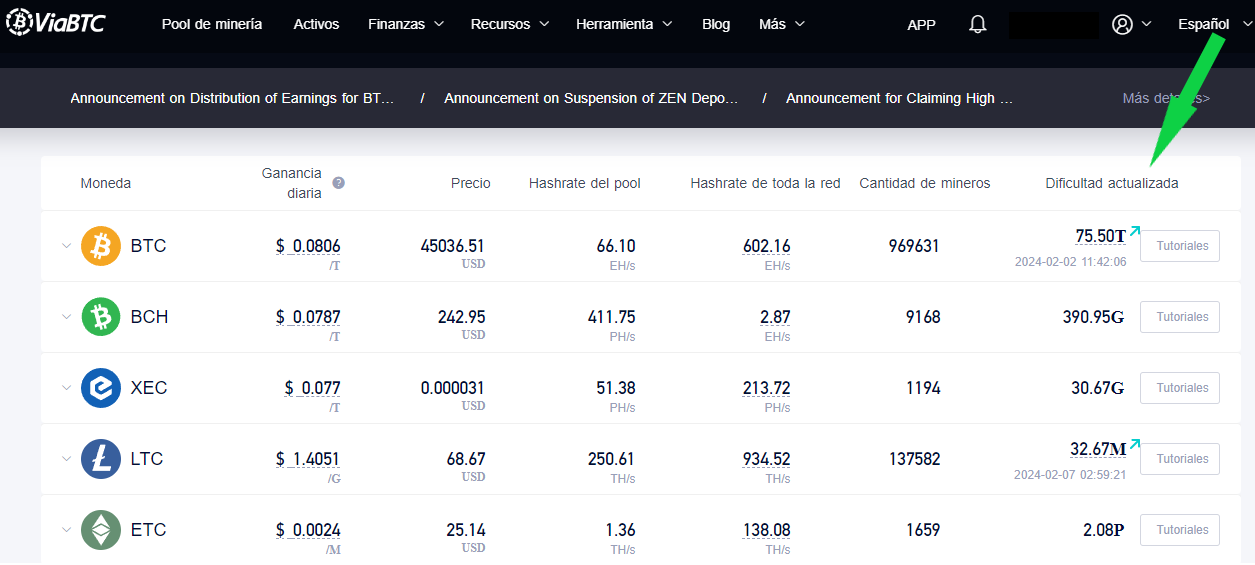Image resolution: width=1255 pixels, height=565 pixels.
Task: Expand the XEC row chevron
Action: point(66,388)
